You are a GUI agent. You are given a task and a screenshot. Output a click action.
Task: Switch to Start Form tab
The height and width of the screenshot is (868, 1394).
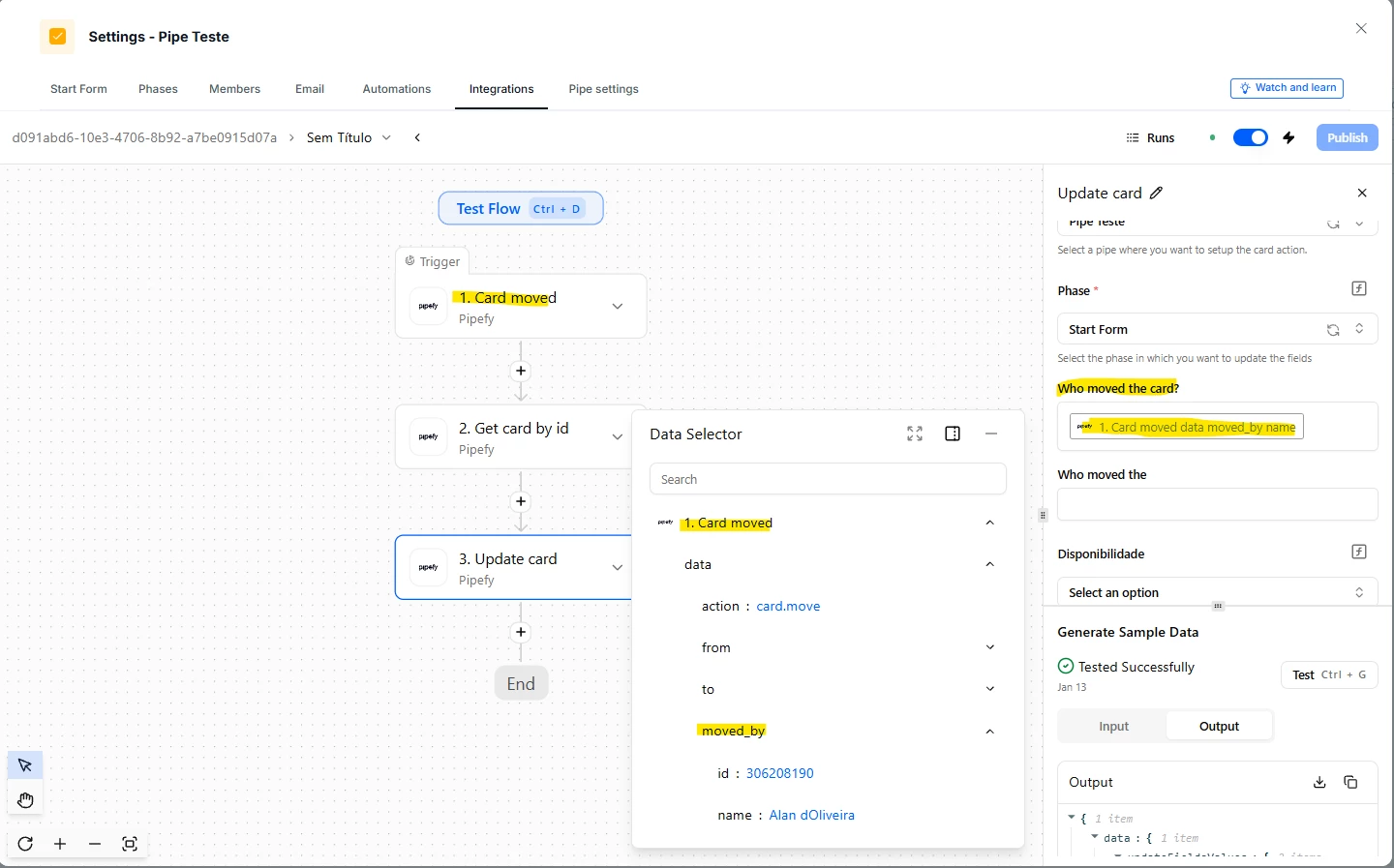(78, 89)
